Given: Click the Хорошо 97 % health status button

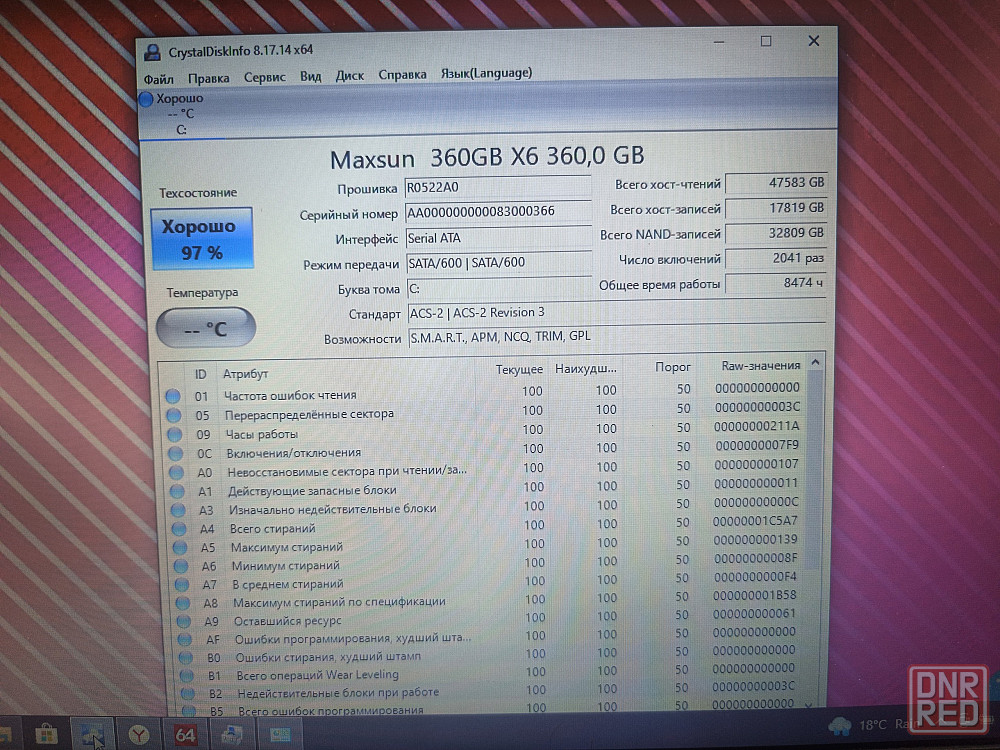Looking at the screenshot, I should coord(202,239).
